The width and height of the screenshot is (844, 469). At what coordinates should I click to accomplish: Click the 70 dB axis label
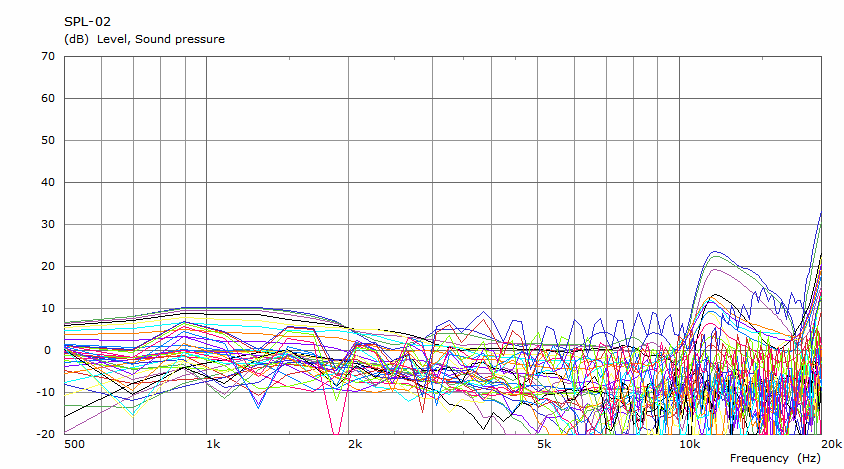click(48, 56)
